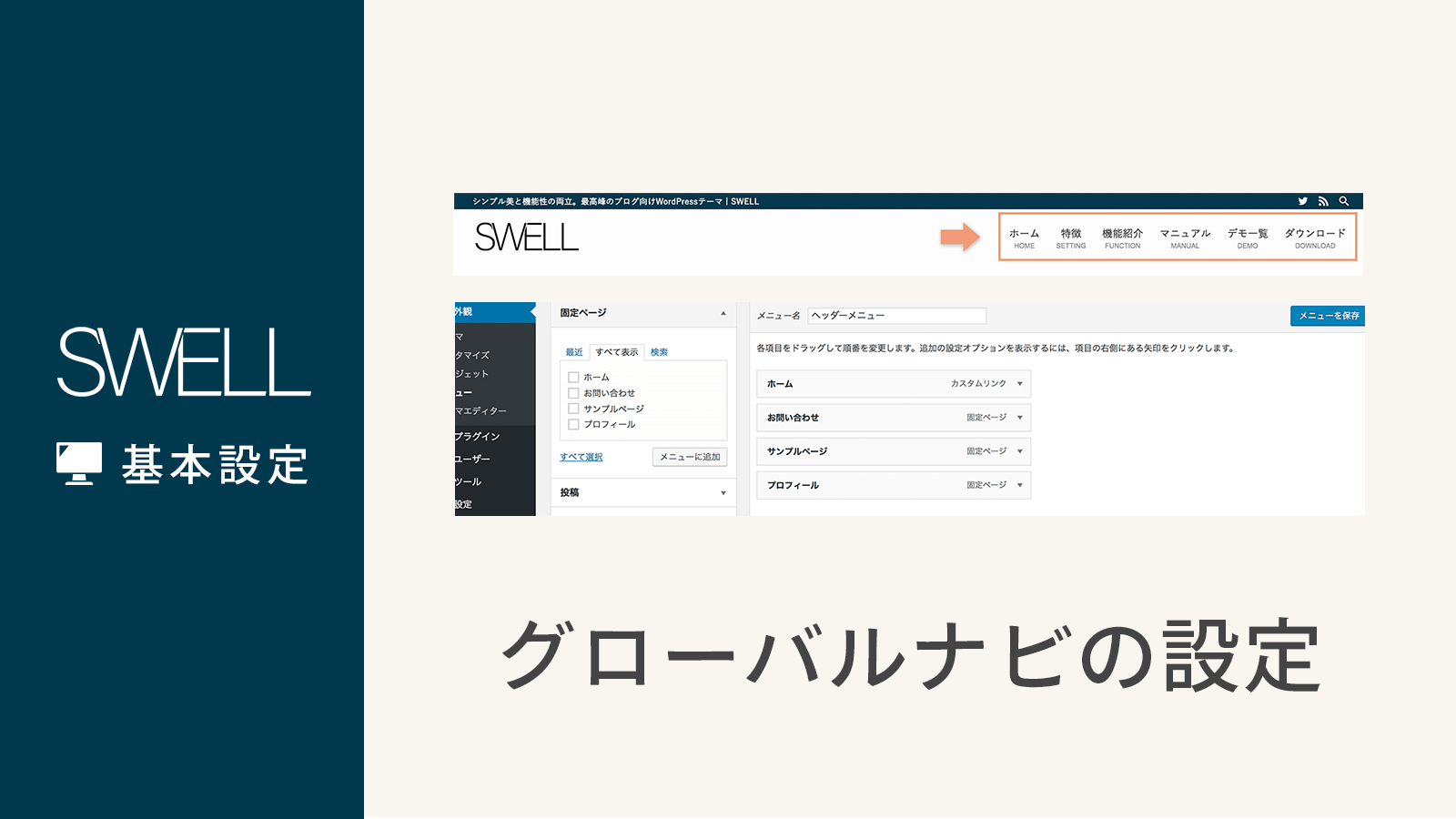
Task: Expand the 投稿 panel arrow
Action: click(x=723, y=493)
